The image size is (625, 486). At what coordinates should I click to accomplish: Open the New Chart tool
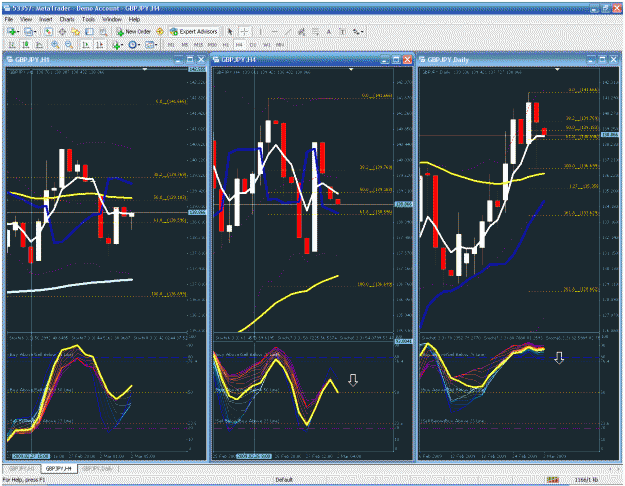(x=11, y=31)
